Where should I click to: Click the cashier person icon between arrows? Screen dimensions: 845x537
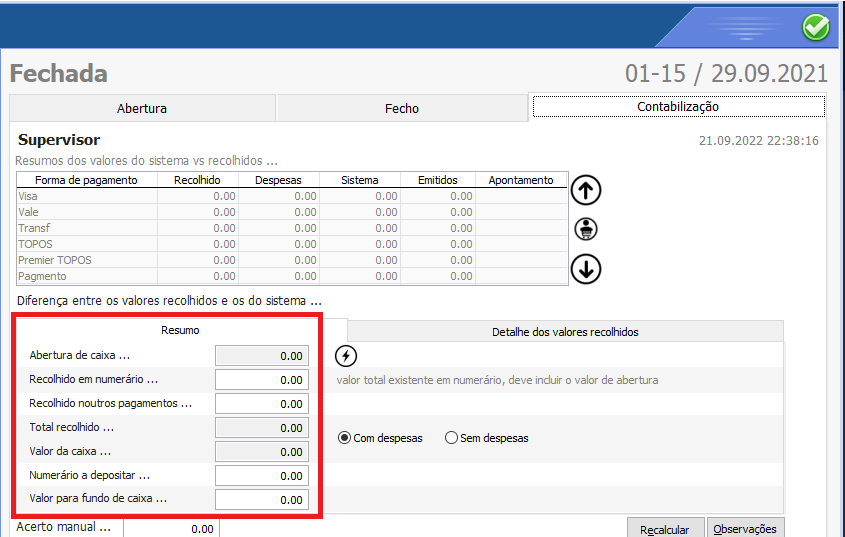(x=586, y=229)
